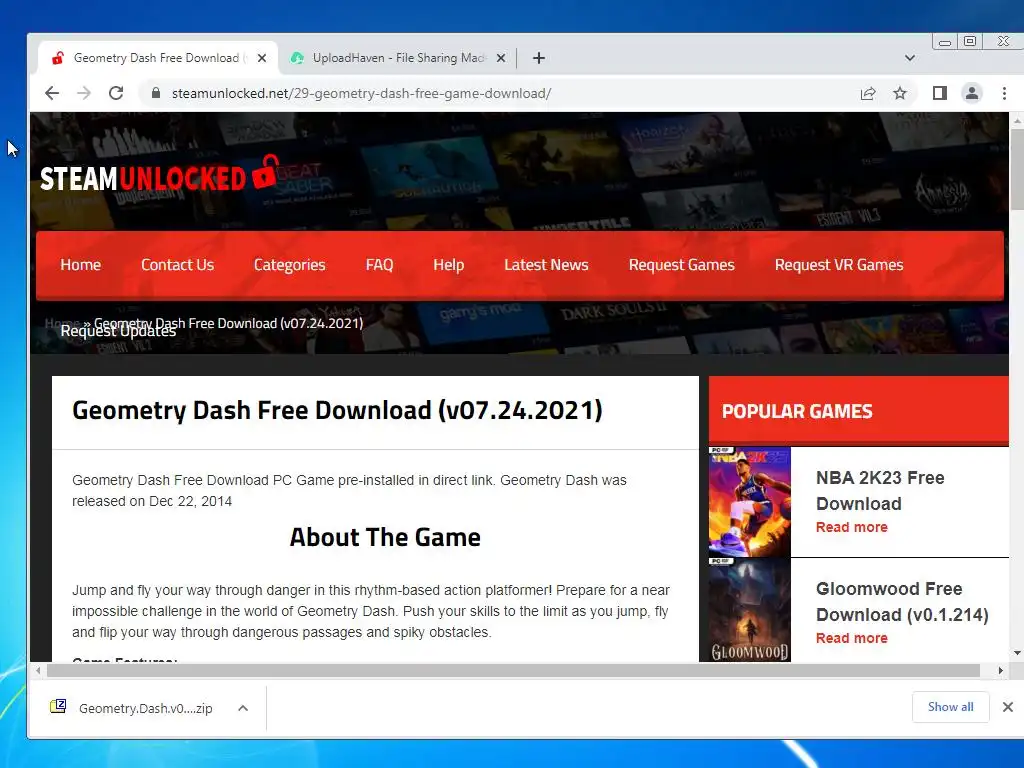The height and width of the screenshot is (768, 1024).
Task: Click the address bar URL field
Action: (x=496, y=93)
